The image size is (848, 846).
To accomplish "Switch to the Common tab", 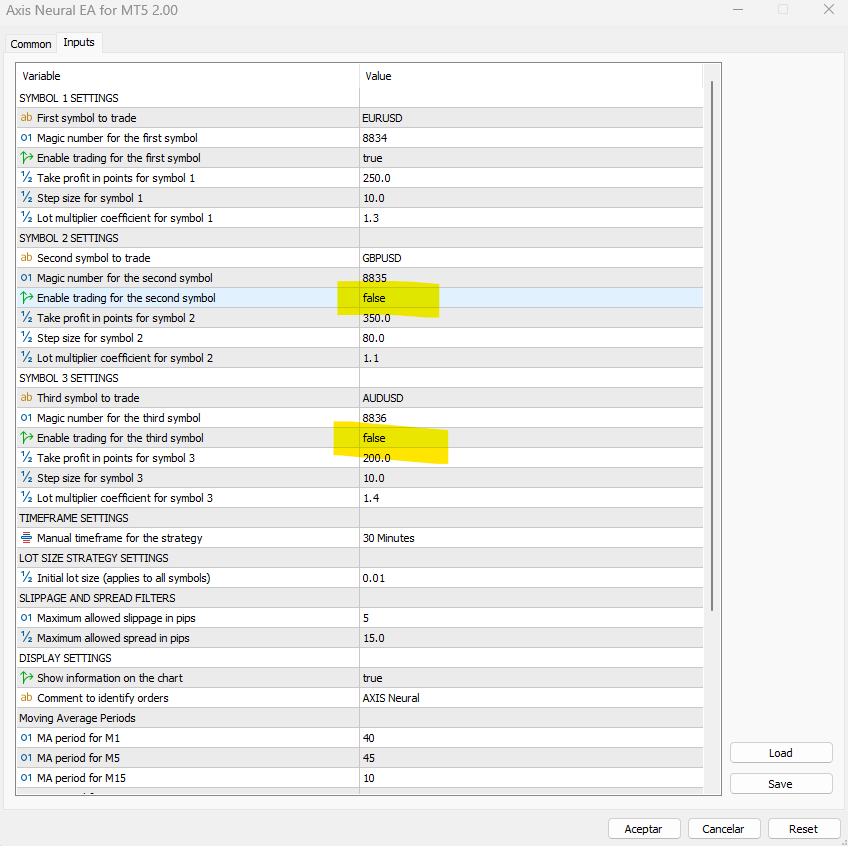I will point(31,44).
